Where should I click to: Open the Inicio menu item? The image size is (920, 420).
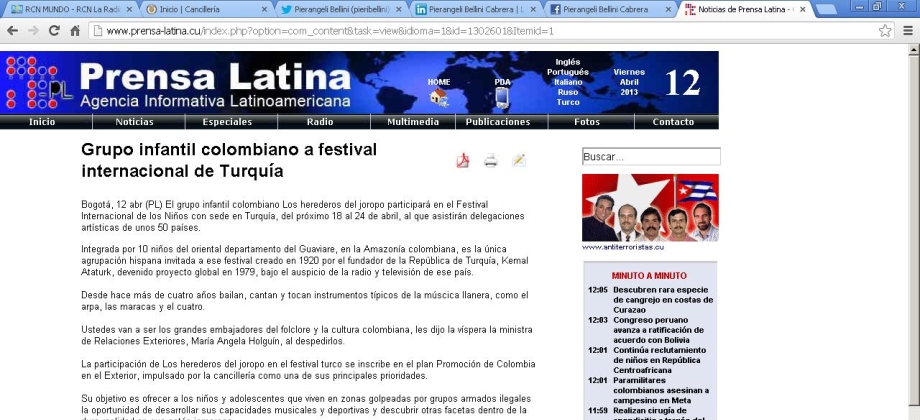42,122
